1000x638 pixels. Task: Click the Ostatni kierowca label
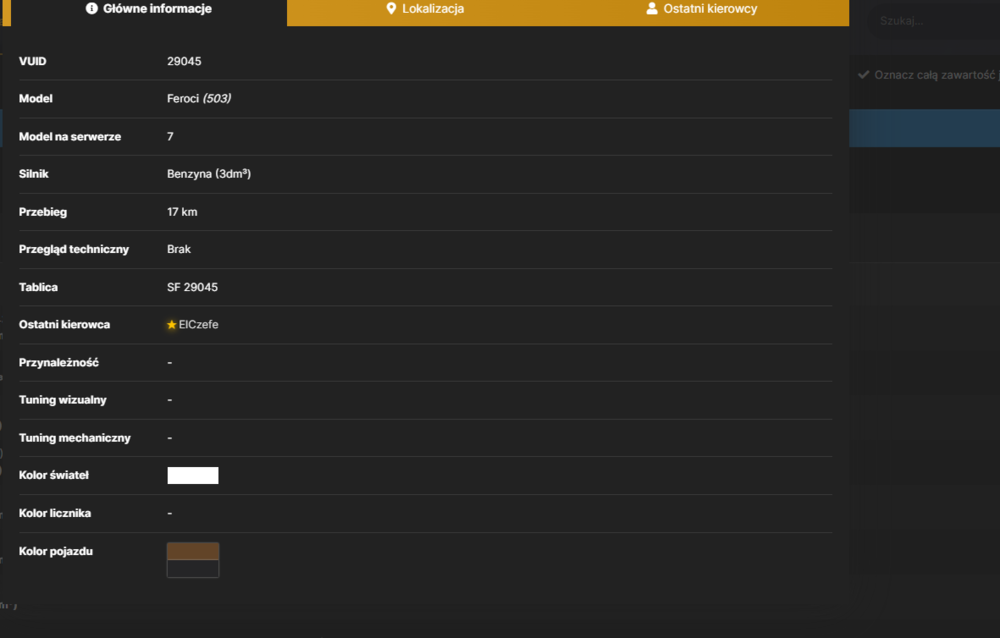(x=64, y=325)
